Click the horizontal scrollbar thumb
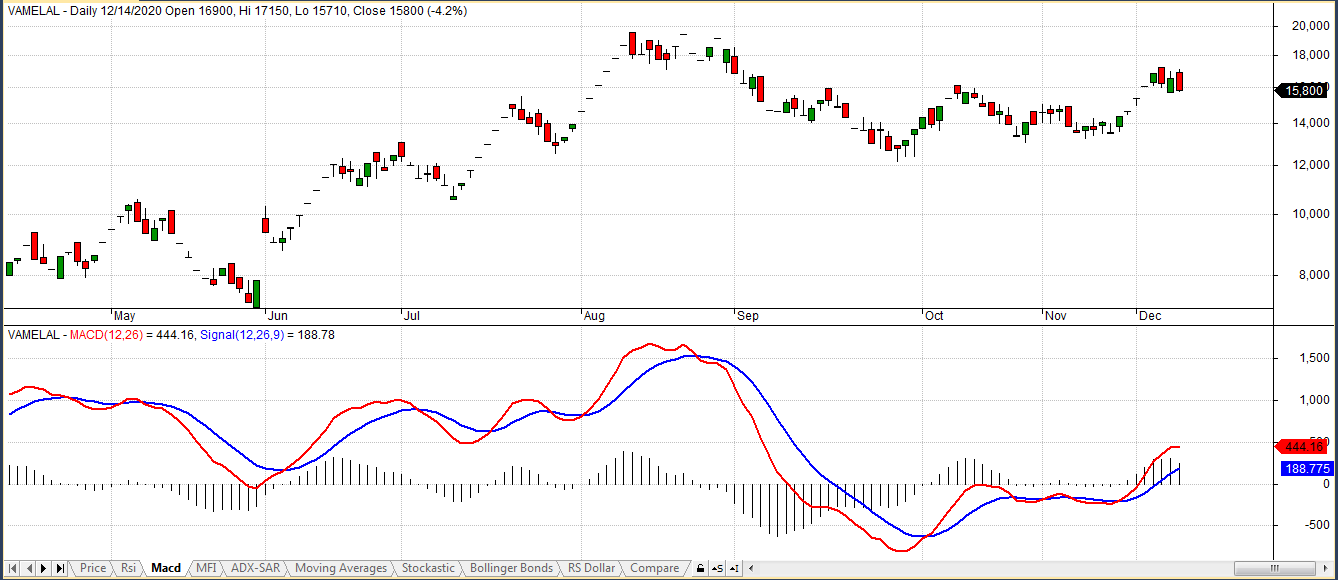 pos(1275,568)
